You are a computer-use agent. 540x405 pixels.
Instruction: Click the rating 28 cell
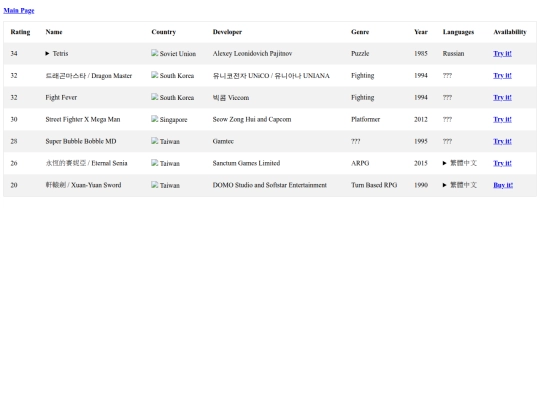(14, 141)
